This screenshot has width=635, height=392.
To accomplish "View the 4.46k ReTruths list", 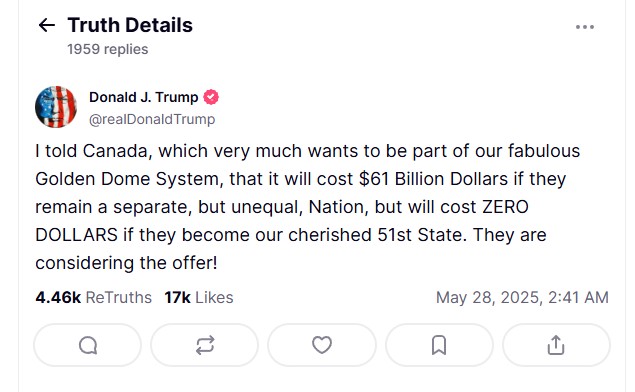I will (94, 297).
